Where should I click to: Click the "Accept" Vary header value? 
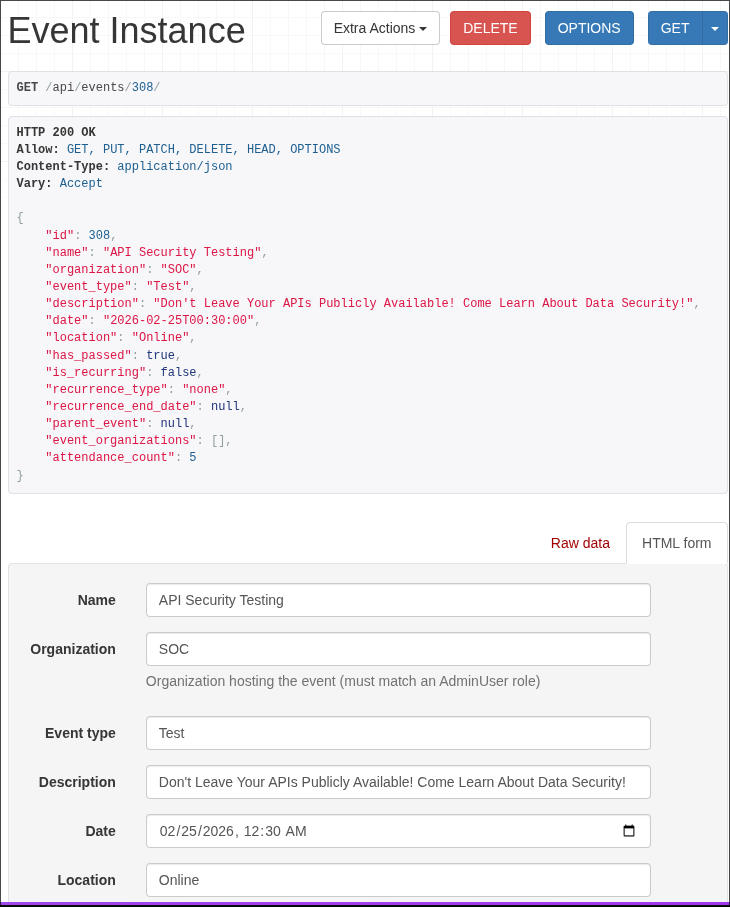pyautogui.click(x=81, y=183)
